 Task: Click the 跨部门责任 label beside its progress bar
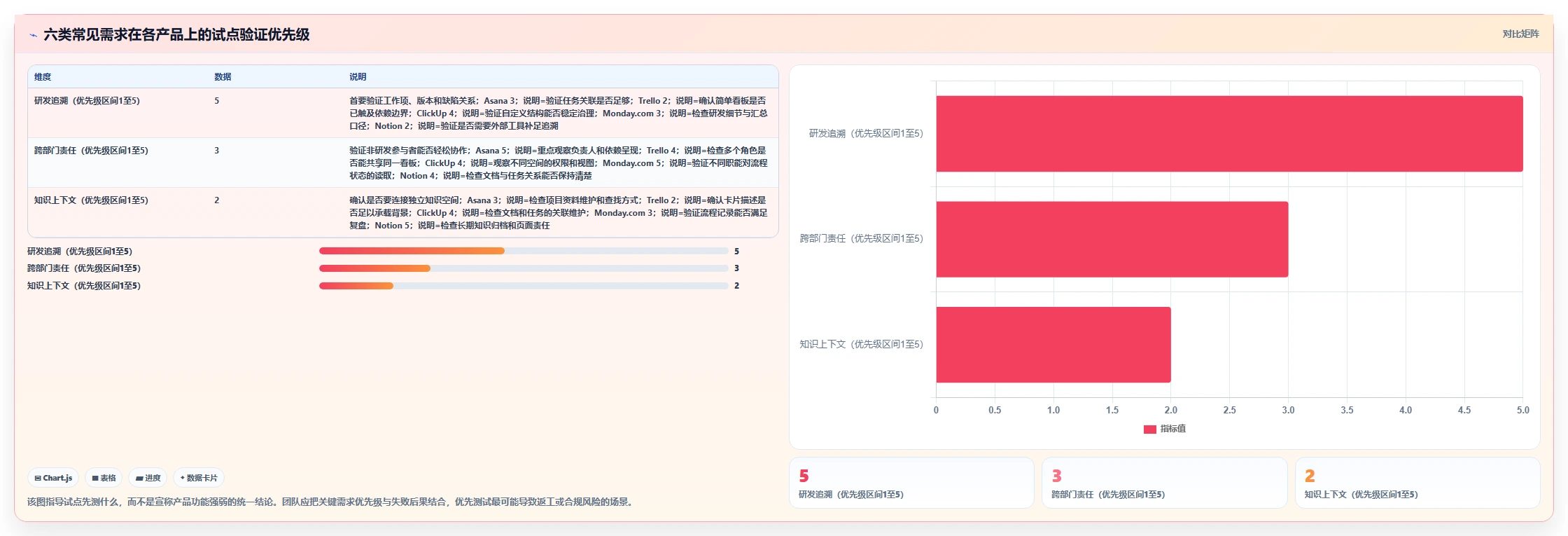(x=84, y=268)
